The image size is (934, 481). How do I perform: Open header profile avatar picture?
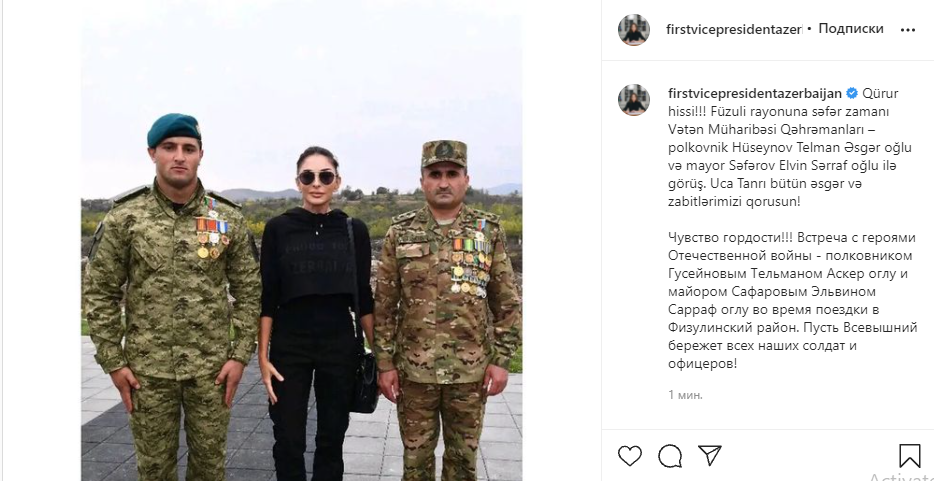pos(633,30)
